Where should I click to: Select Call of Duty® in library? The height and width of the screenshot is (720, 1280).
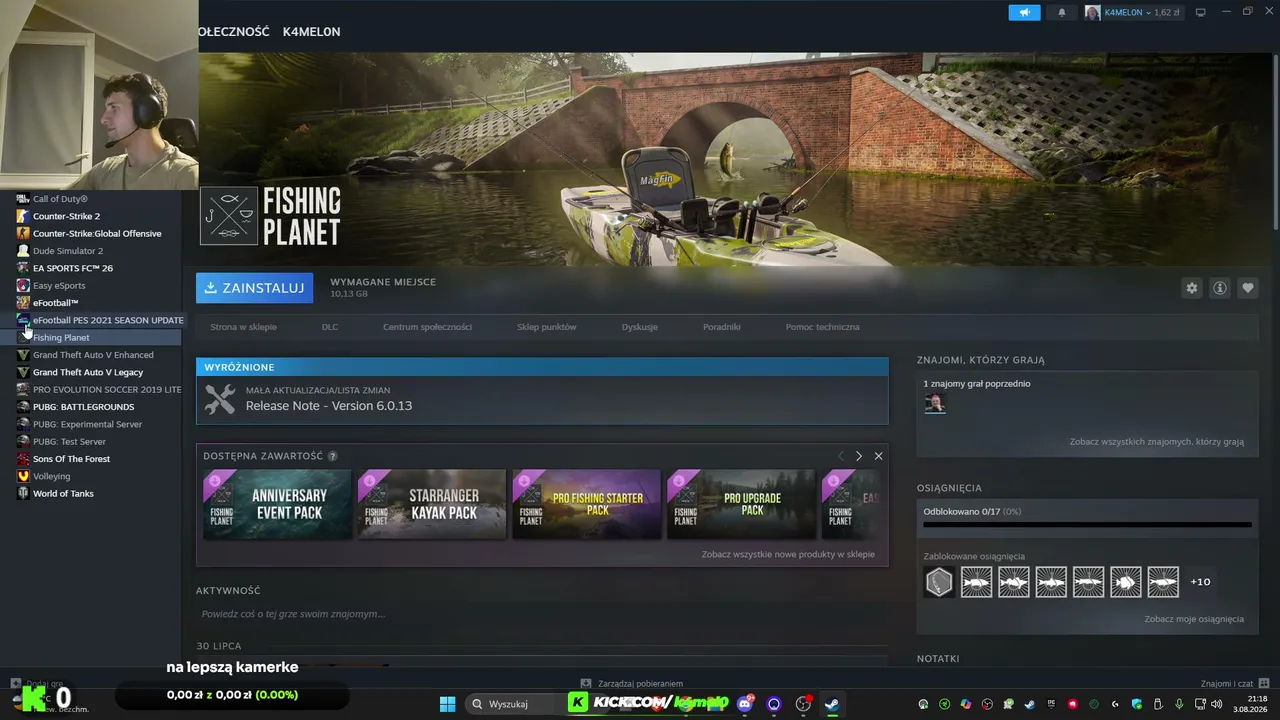click(x=60, y=199)
